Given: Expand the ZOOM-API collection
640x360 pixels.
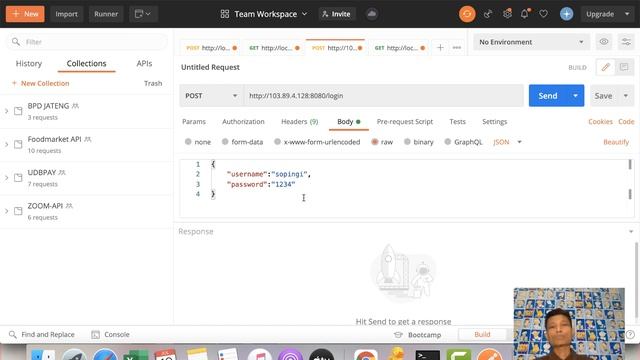Looking at the screenshot, I should click(x=7, y=211).
